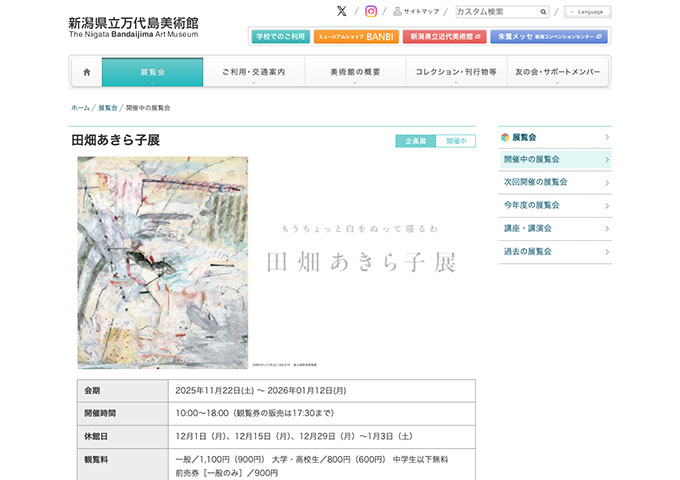Click the サイトマップ person icon

coord(397,11)
